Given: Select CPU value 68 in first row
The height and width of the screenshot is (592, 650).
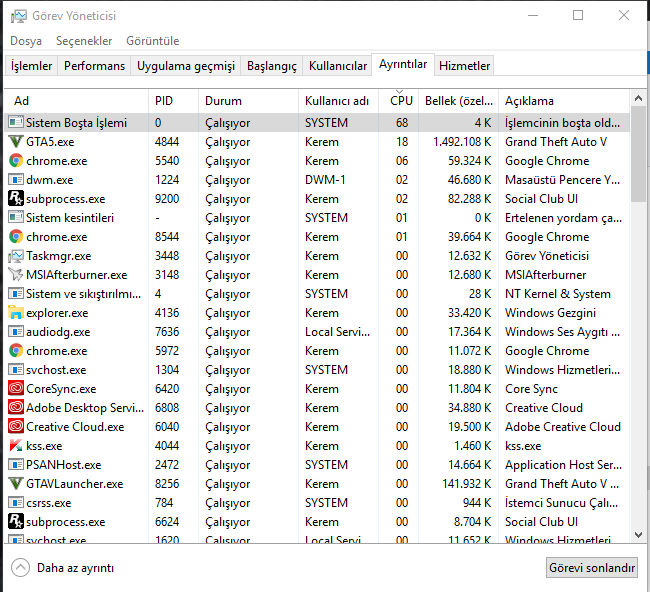Looking at the screenshot, I should (402, 123).
